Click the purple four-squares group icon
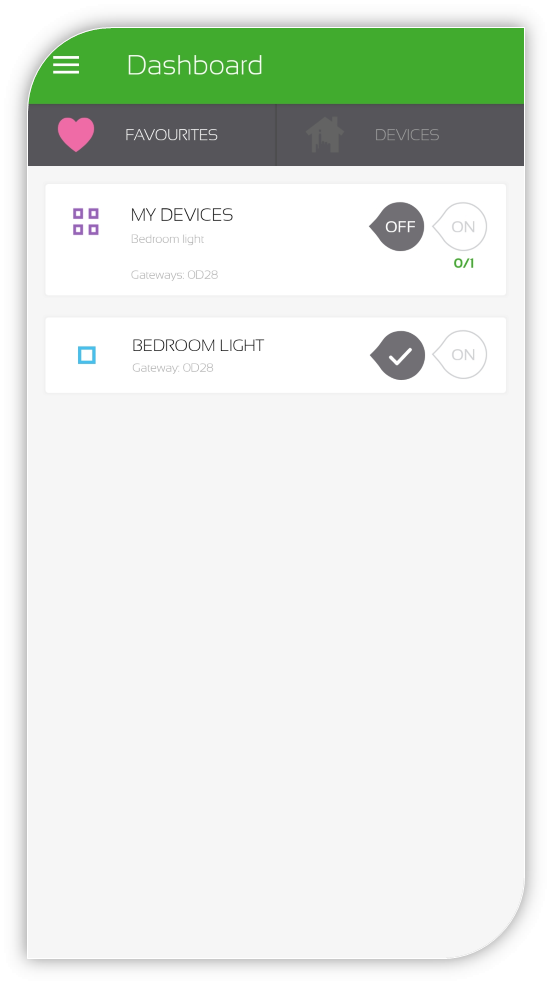The width and height of the screenshot is (552, 986). (x=86, y=221)
